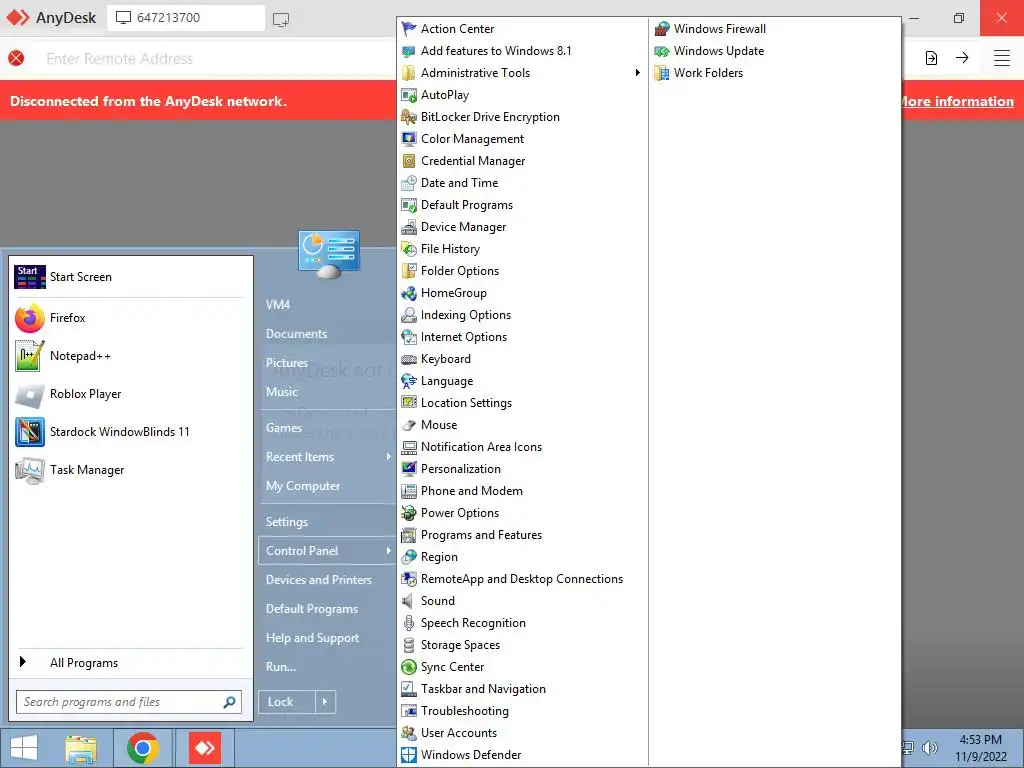Expand Control Panel submenu arrow
This screenshot has width=1024, height=768.
(389, 551)
